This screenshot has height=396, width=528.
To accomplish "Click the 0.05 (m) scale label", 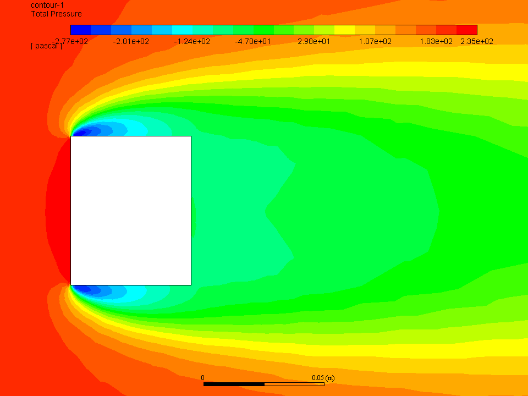I will (323, 378).
